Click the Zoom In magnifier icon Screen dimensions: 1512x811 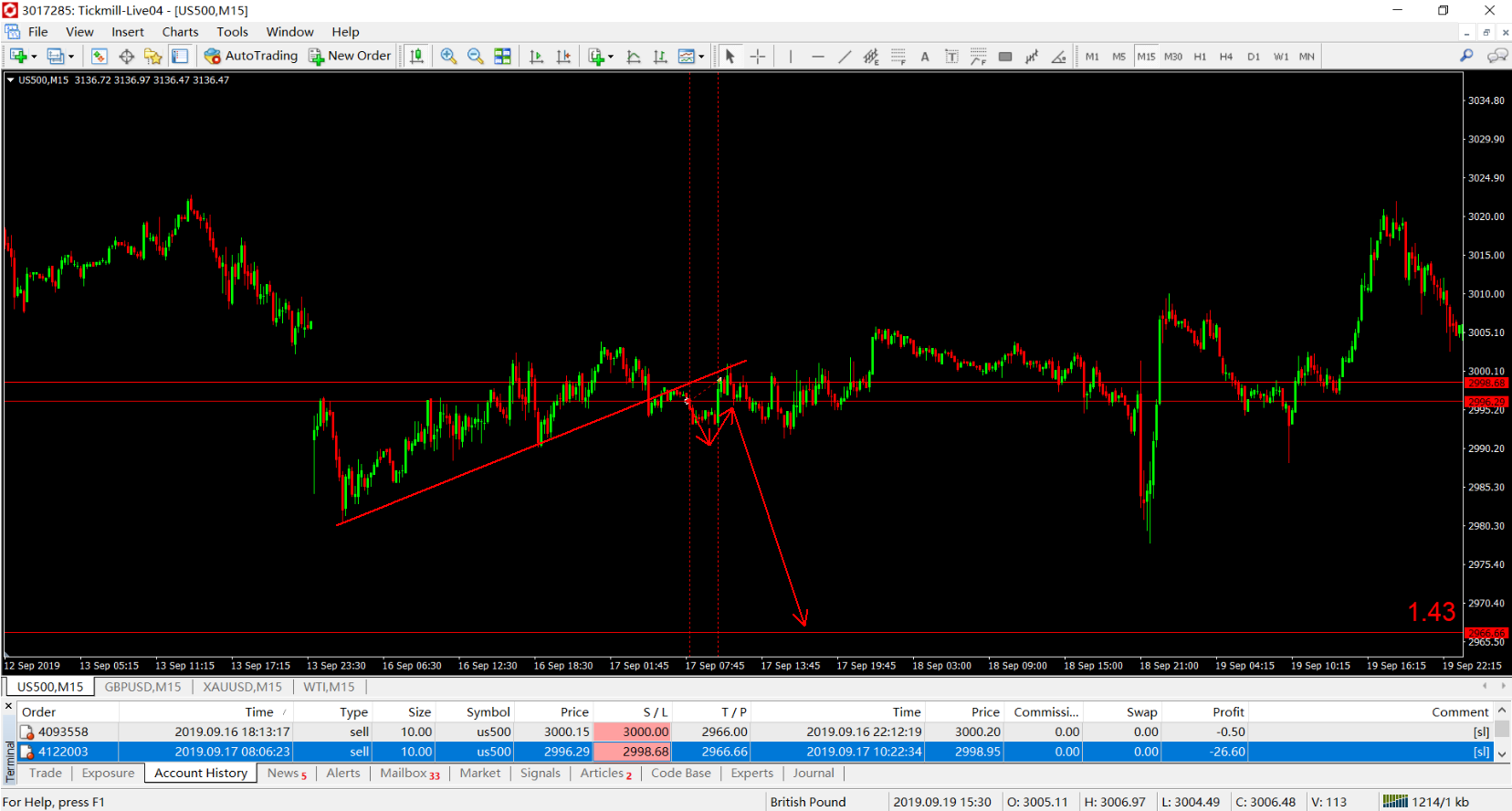tap(448, 57)
